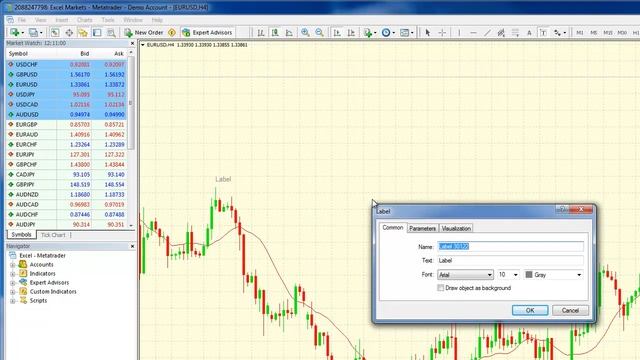Open the Help menu
Viewport: 640px width, 360px height.
point(157,20)
